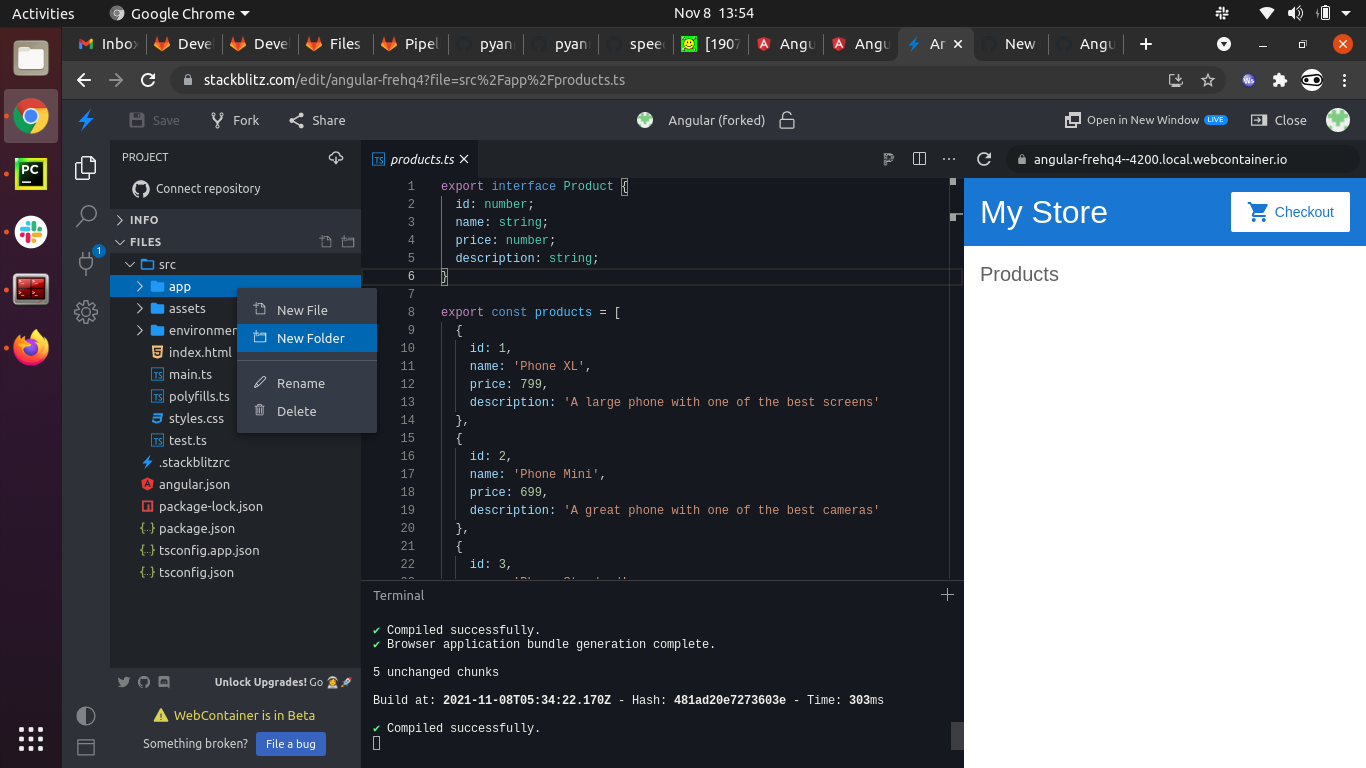
Task: Open the editor's more options ellipsis menu
Action: 948,158
